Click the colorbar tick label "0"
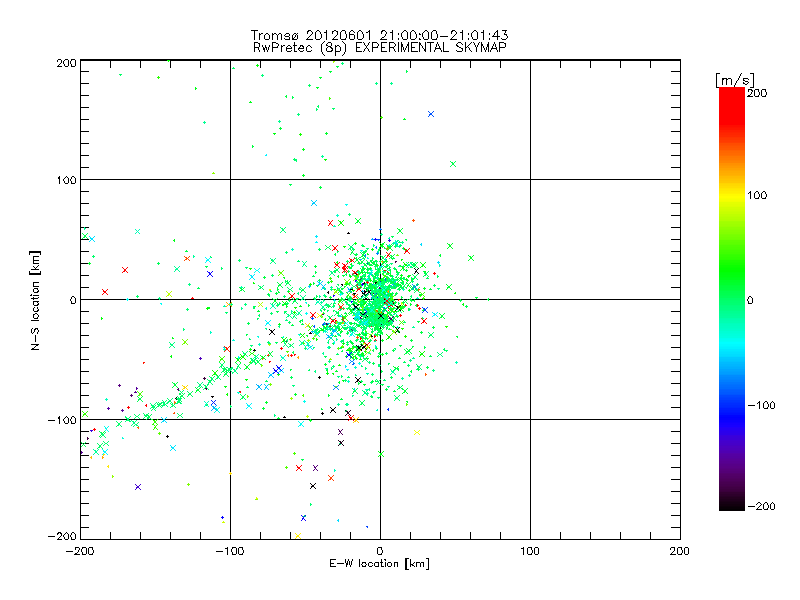Viewport: 800px width, 600px height. pos(750,300)
